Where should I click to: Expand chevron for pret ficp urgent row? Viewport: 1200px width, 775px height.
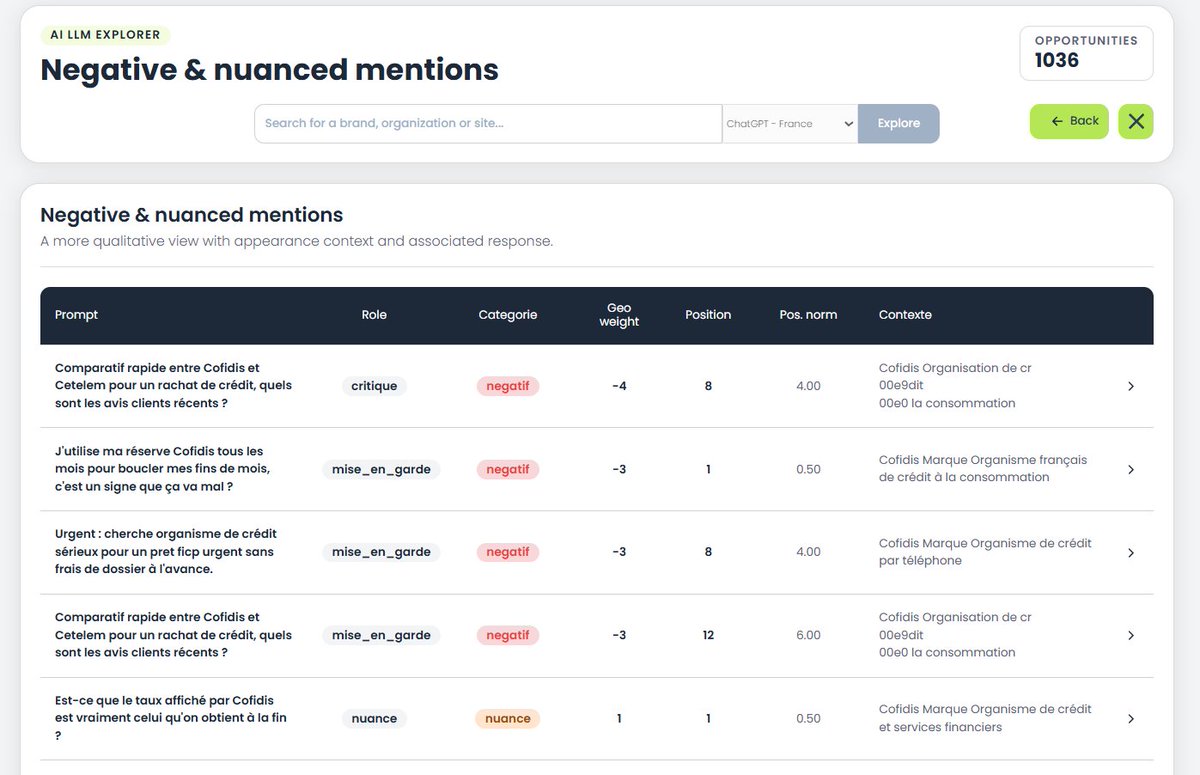click(x=1131, y=552)
